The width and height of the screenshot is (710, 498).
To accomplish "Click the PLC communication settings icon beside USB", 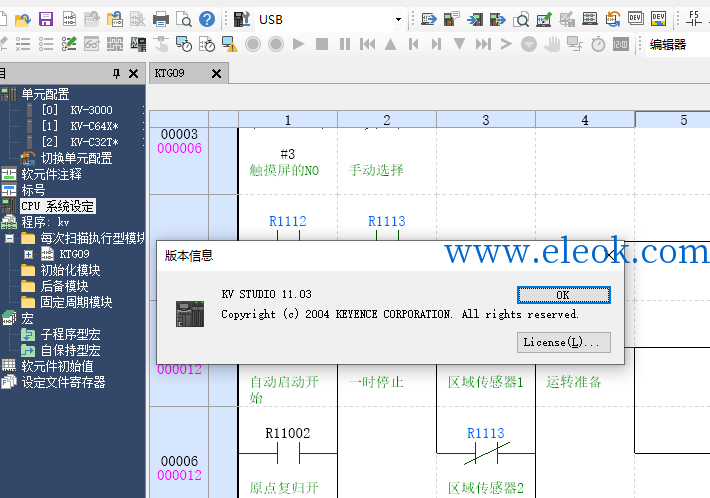I will pyautogui.click(x=242, y=19).
